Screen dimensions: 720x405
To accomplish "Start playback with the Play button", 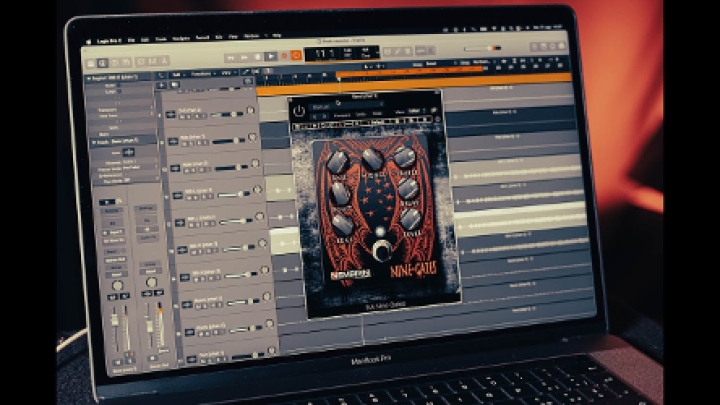I will click(271, 56).
